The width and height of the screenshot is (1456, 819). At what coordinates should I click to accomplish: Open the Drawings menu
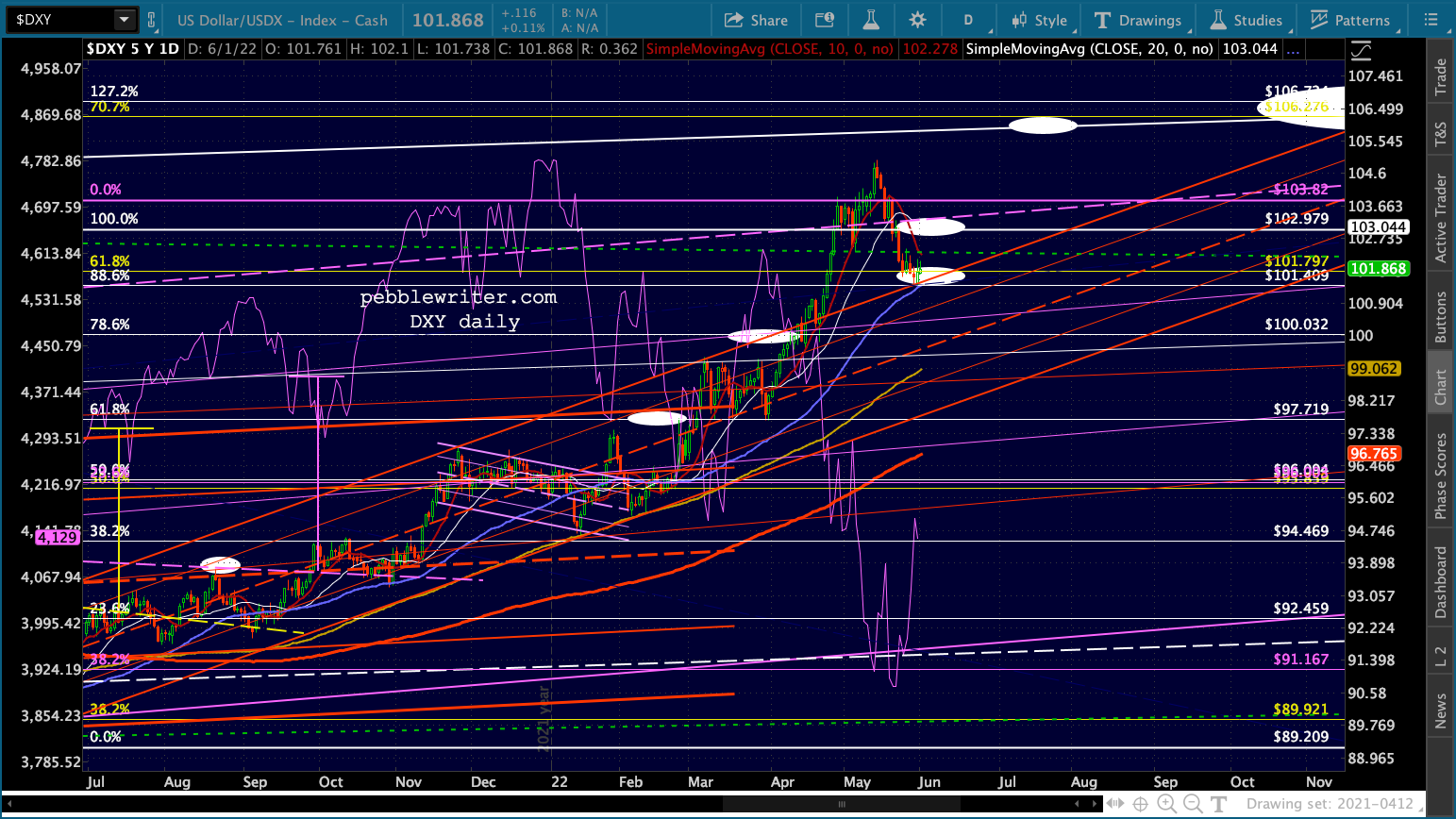tap(1137, 20)
